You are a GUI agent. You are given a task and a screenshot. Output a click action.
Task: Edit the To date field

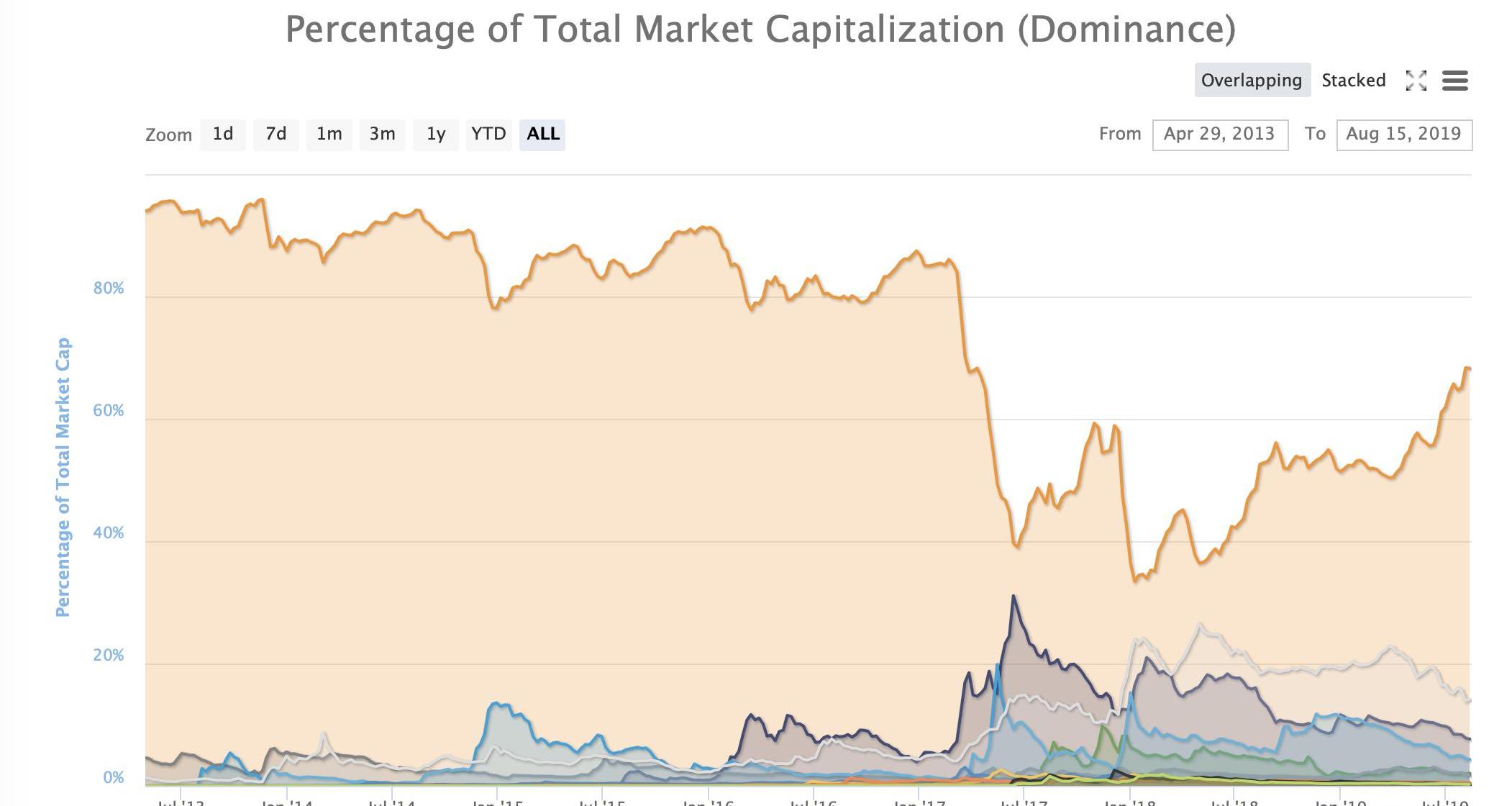(1403, 135)
